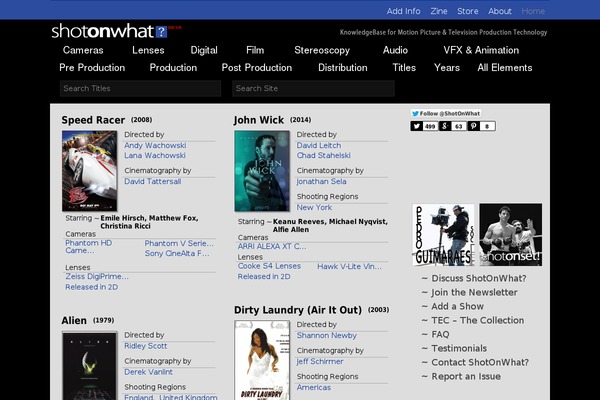Open the Zine page
The width and height of the screenshot is (600, 400).
439,11
